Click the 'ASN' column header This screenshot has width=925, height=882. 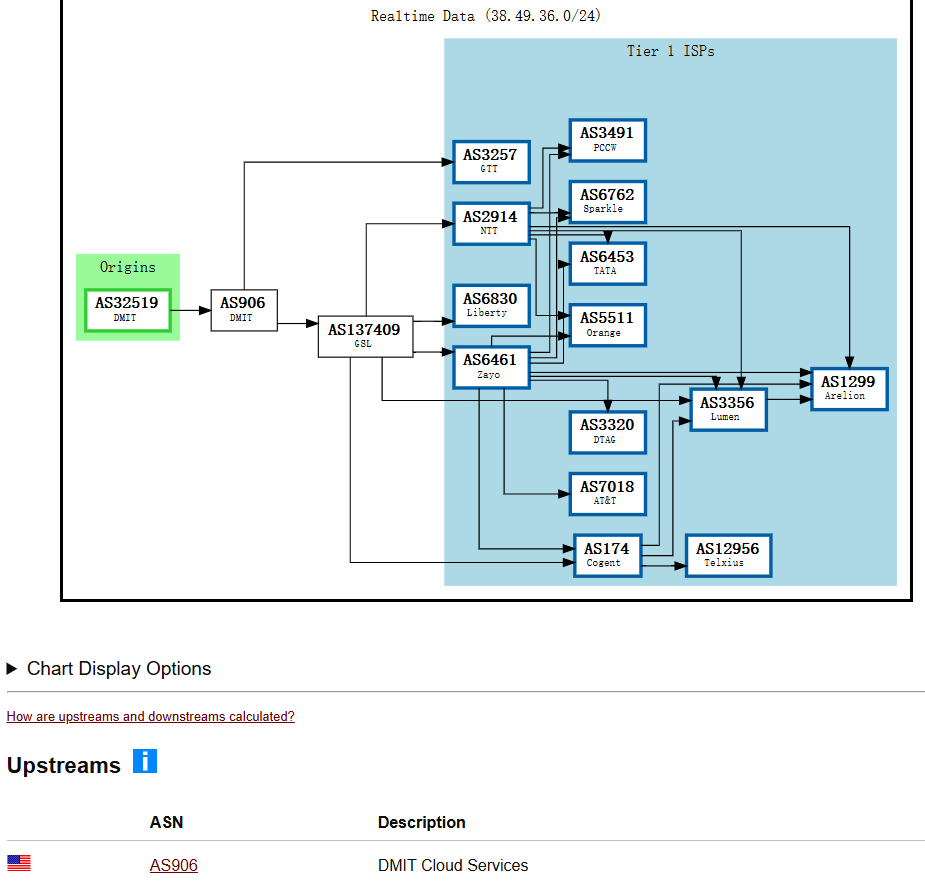pyautogui.click(x=166, y=822)
